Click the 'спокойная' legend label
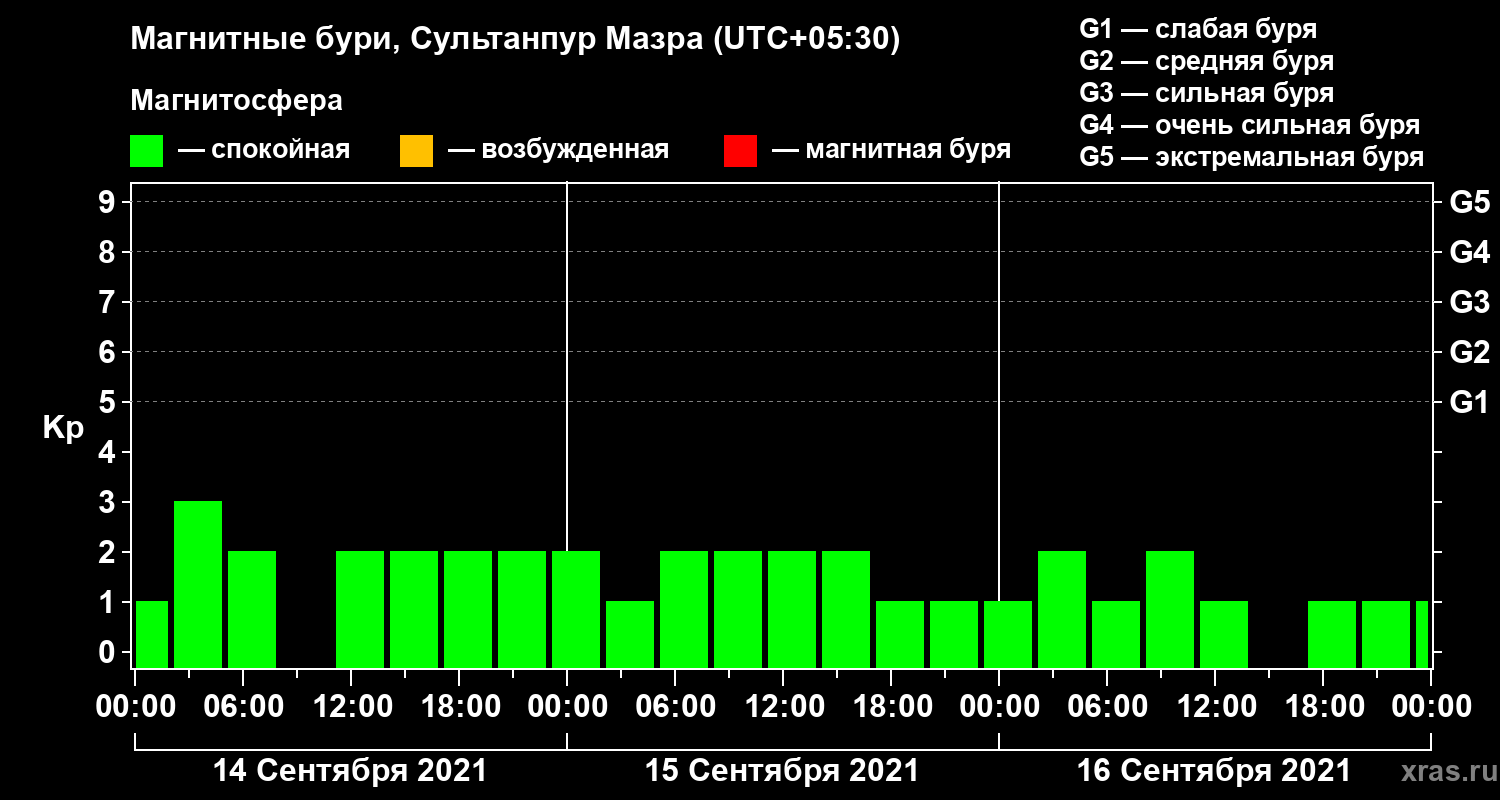Screen dimensions: 1500x800 281,151
